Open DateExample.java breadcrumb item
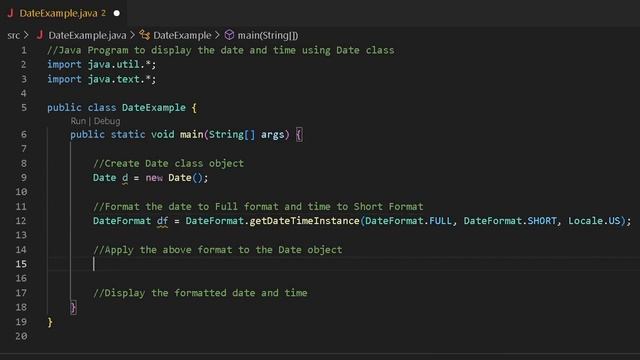 click(x=87, y=36)
